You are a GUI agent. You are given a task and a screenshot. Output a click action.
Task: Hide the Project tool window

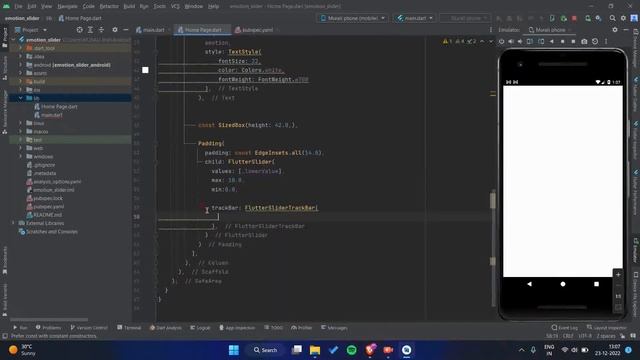[x=125, y=30]
